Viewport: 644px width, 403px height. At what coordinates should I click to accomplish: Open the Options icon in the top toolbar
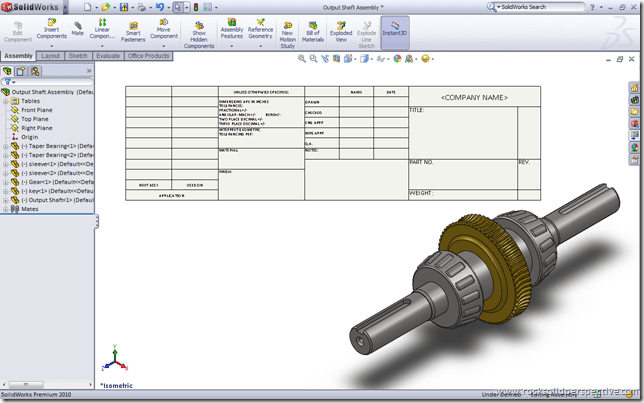click(208, 7)
